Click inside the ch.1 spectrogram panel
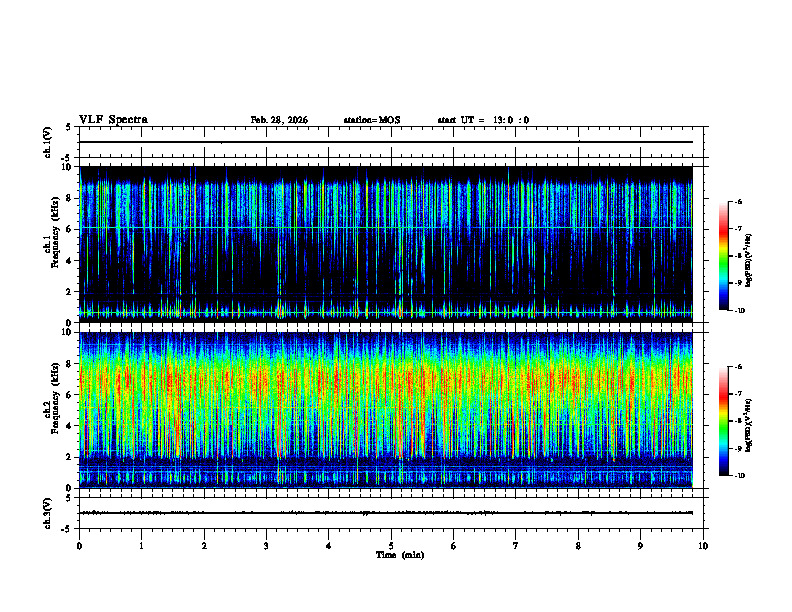The height and width of the screenshot is (612, 792). click(x=386, y=244)
